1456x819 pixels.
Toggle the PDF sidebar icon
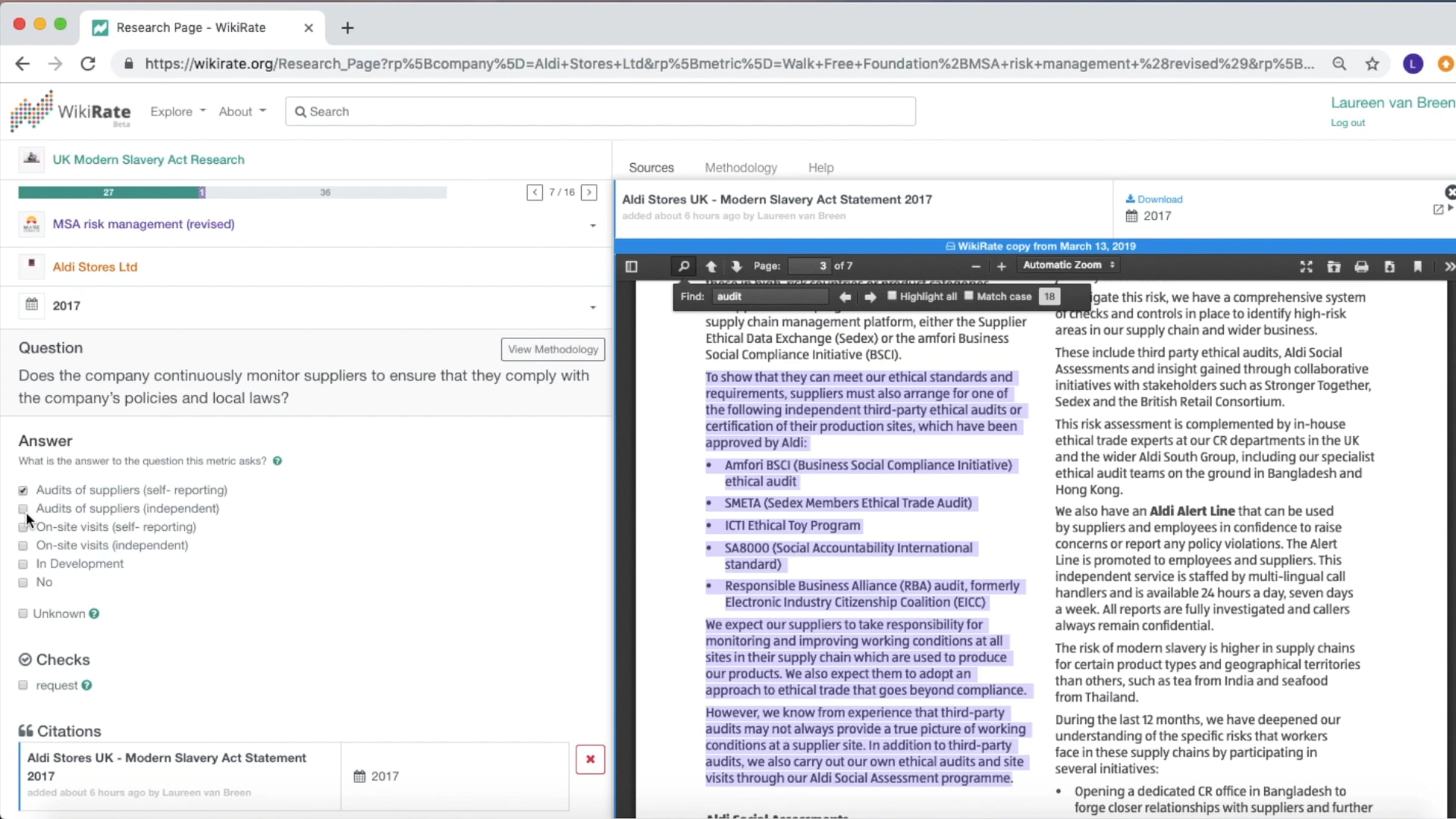point(632,266)
